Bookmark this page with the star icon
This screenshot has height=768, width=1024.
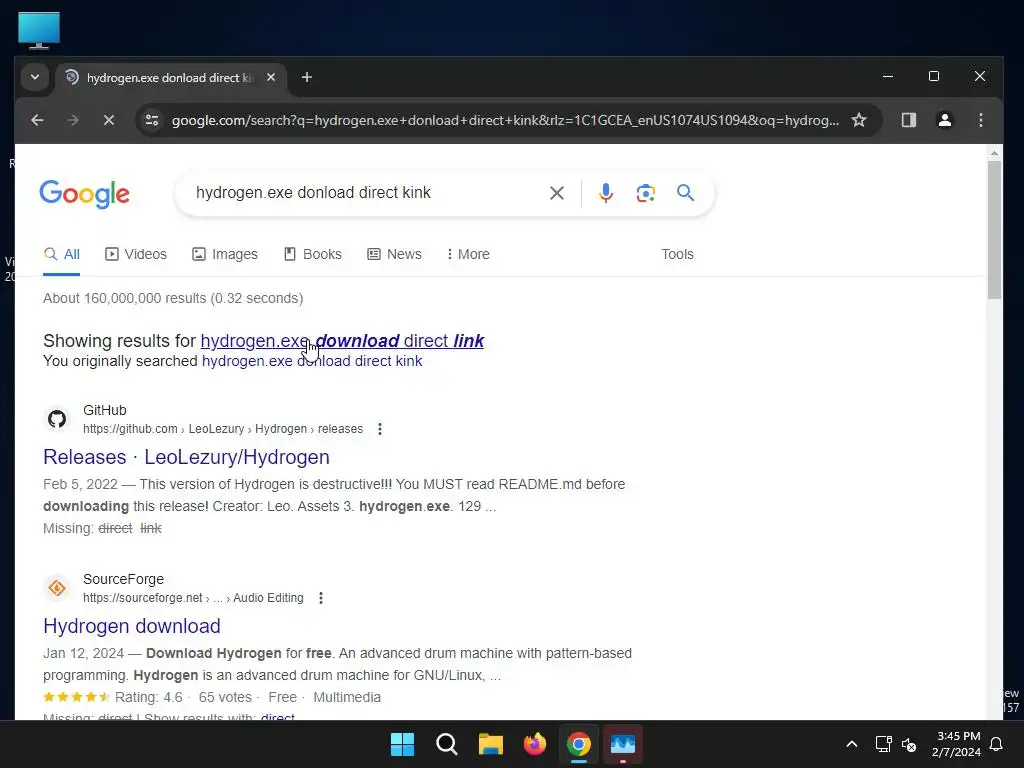[x=859, y=120]
